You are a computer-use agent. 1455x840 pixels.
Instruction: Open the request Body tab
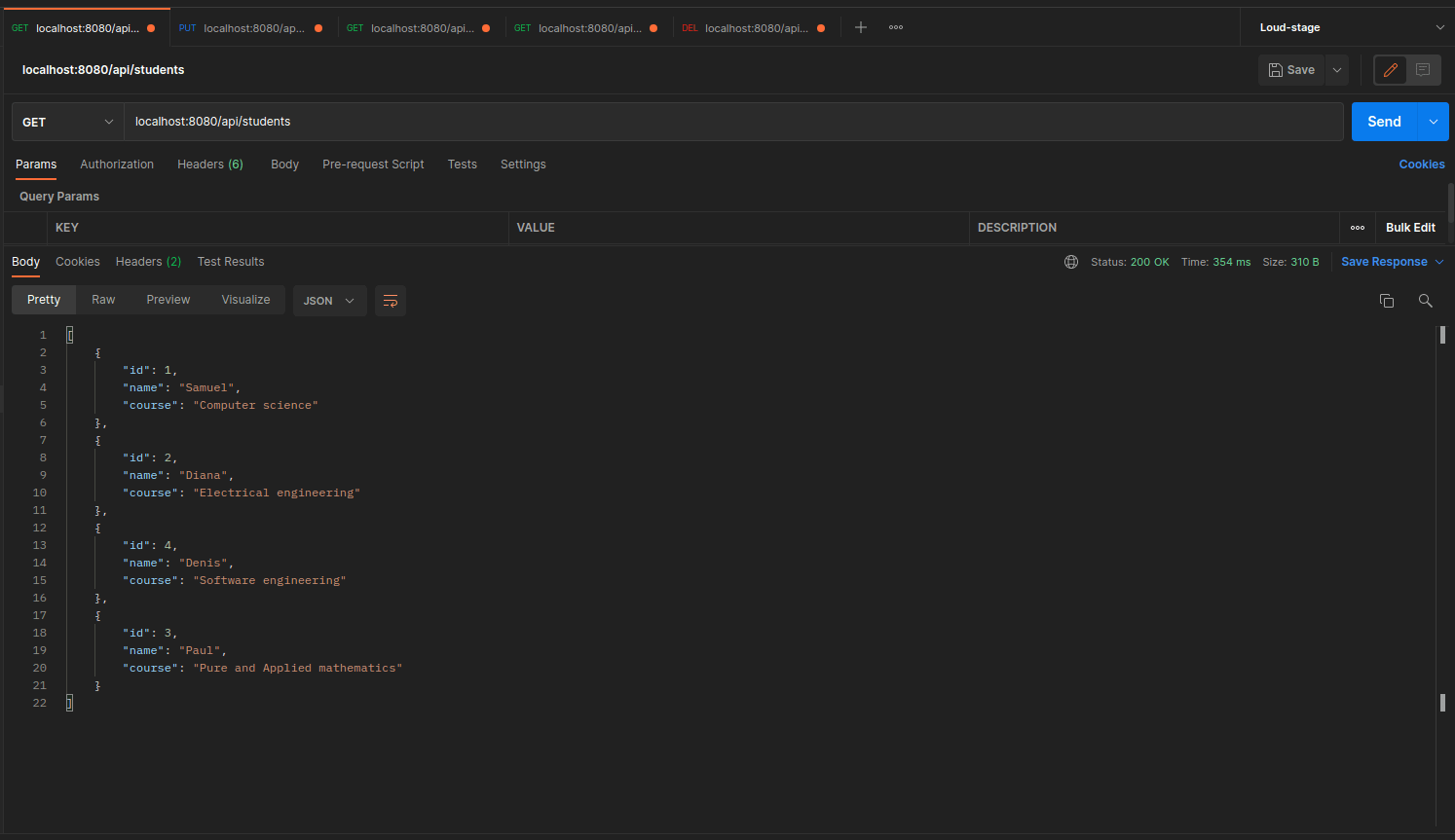[284, 164]
